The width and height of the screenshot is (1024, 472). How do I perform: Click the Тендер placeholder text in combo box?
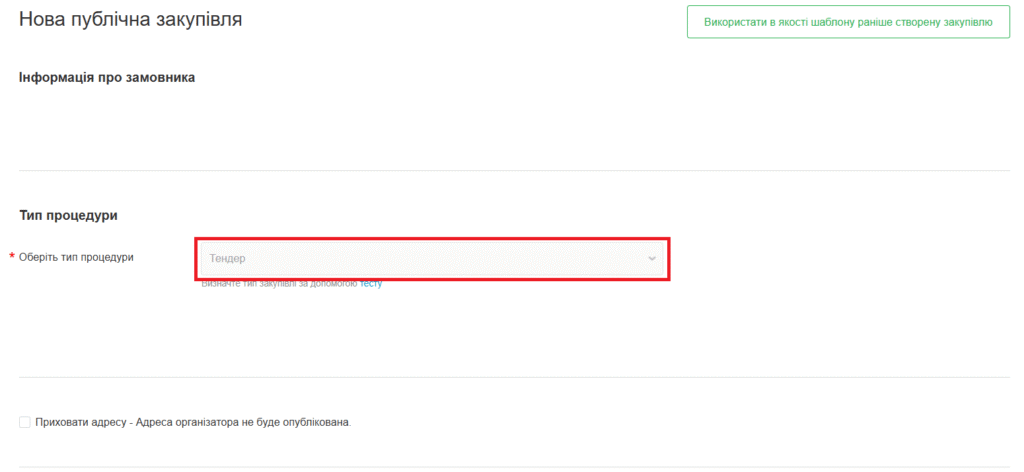[x=227, y=259]
